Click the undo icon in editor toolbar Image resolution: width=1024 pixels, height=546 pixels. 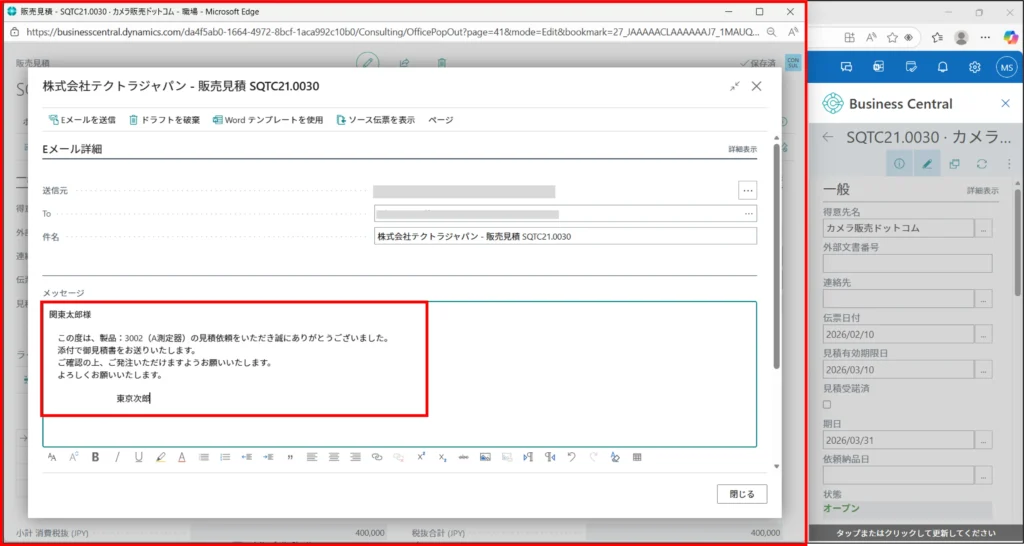tap(571, 457)
